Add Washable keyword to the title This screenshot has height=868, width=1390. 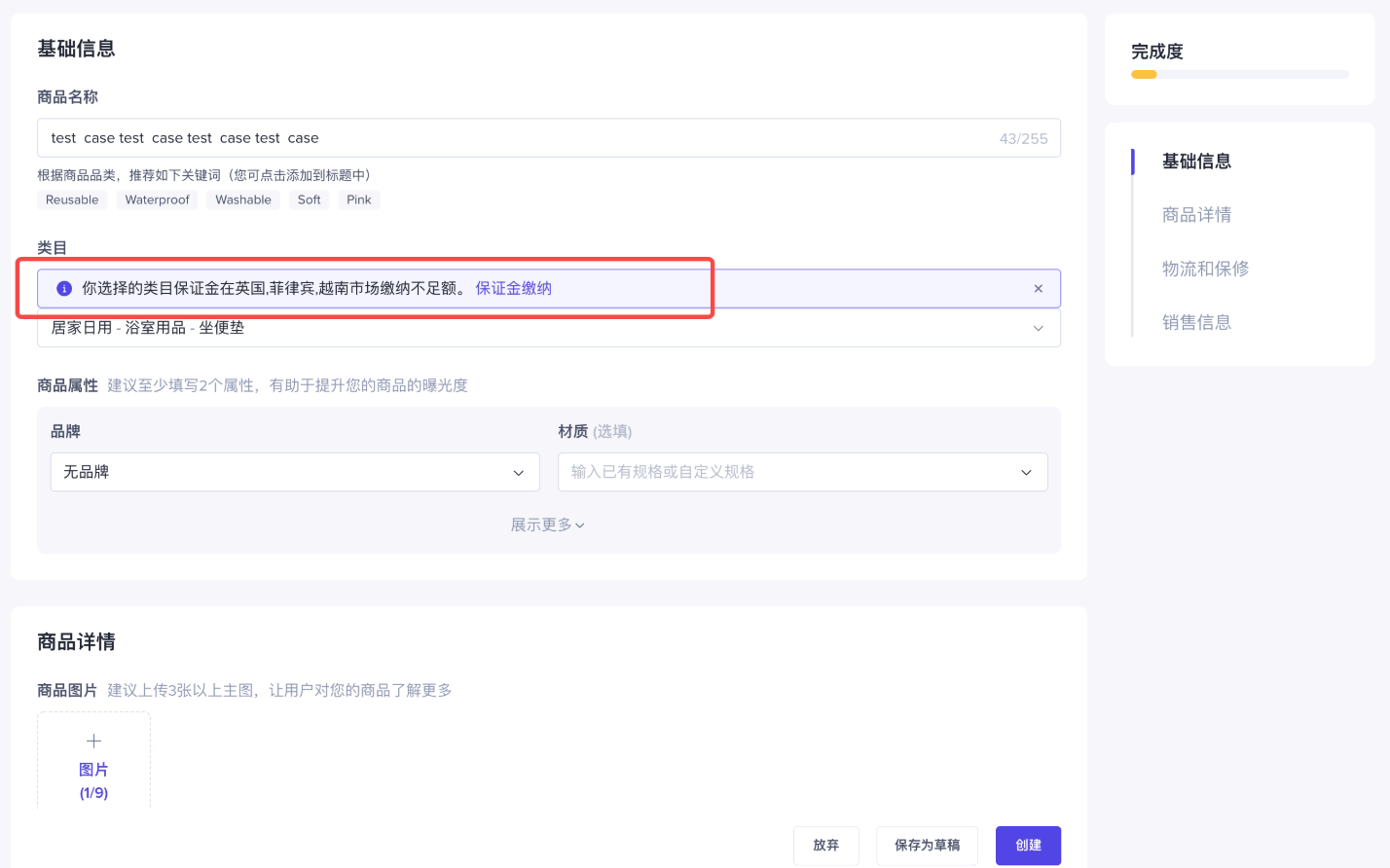pyautogui.click(x=242, y=200)
